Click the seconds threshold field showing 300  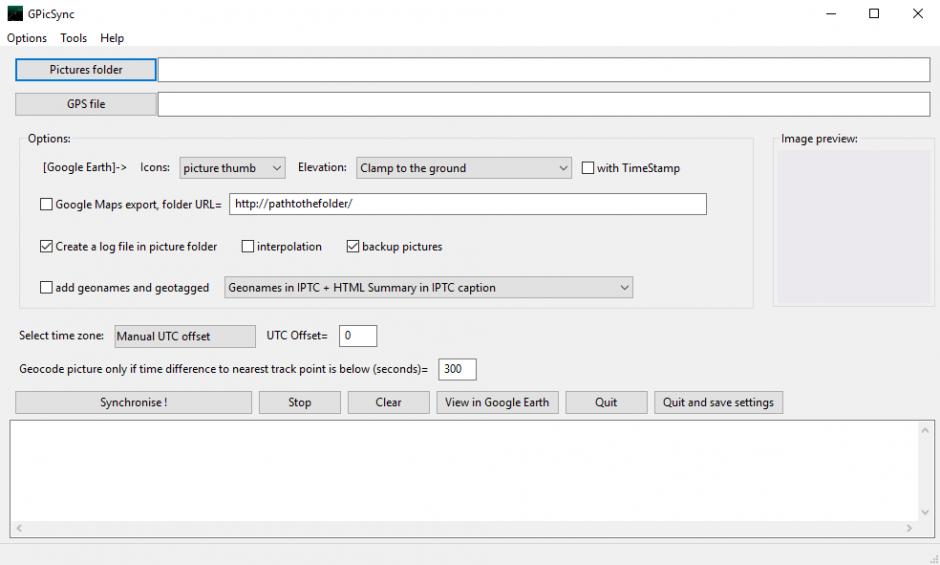click(457, 369)
